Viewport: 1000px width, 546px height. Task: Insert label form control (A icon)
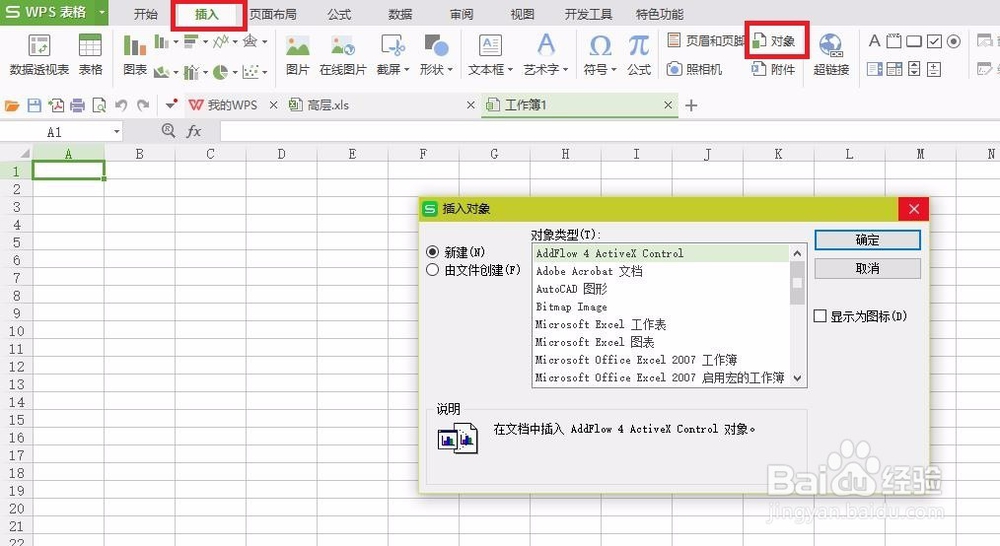point(874,41)
